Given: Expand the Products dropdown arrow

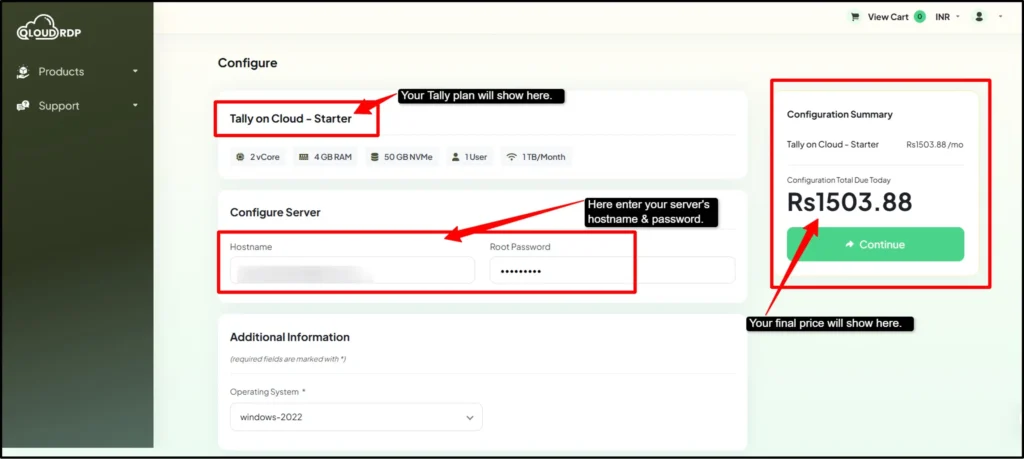Looking at the screenshot, I should (135, 71).
